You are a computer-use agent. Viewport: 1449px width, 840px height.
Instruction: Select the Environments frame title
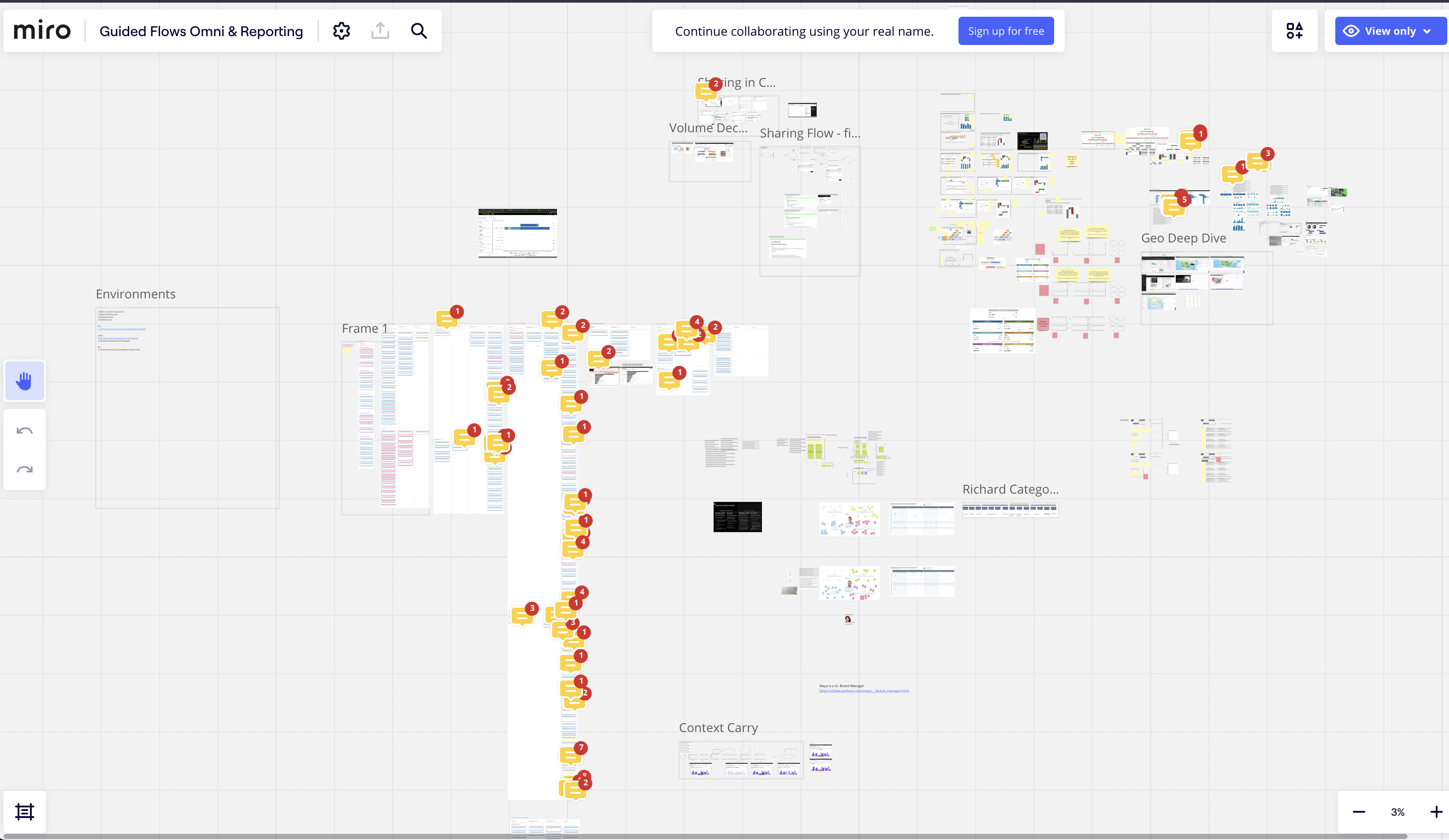(136, 294)
